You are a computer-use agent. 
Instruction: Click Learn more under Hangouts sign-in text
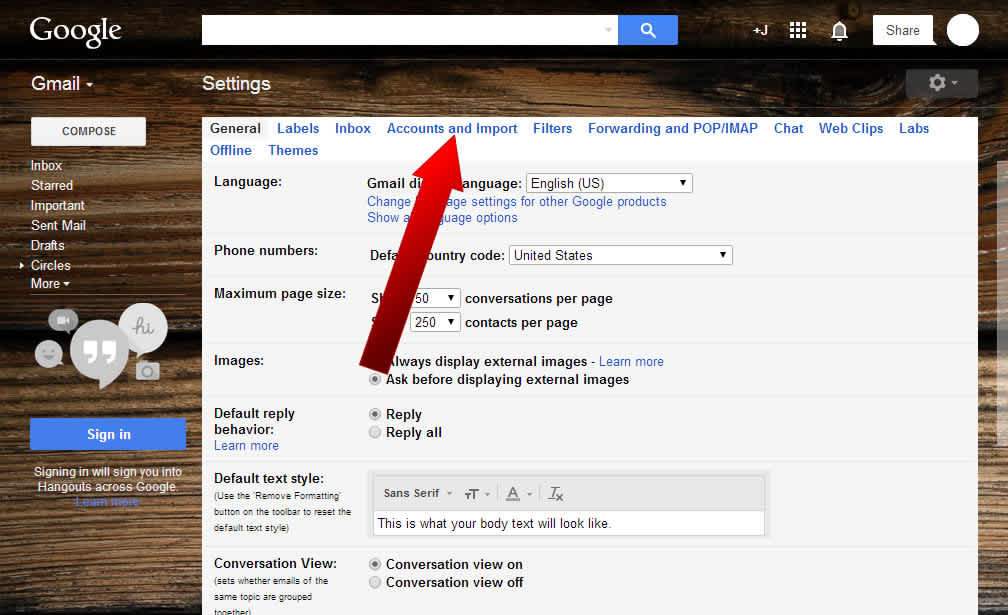107,502
